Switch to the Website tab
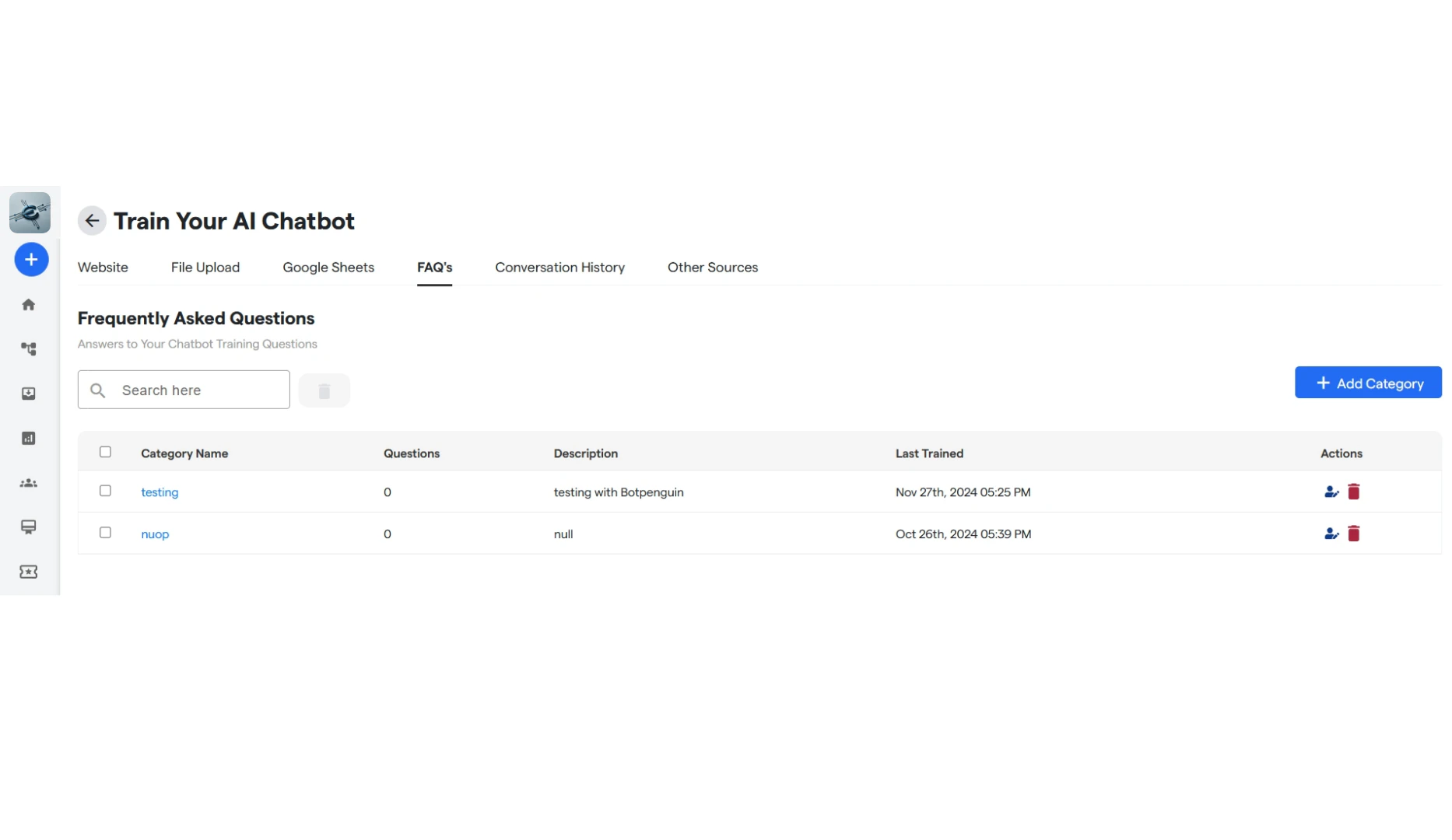The width and height of the screenshot is (1452, 840). click(103, 268)
